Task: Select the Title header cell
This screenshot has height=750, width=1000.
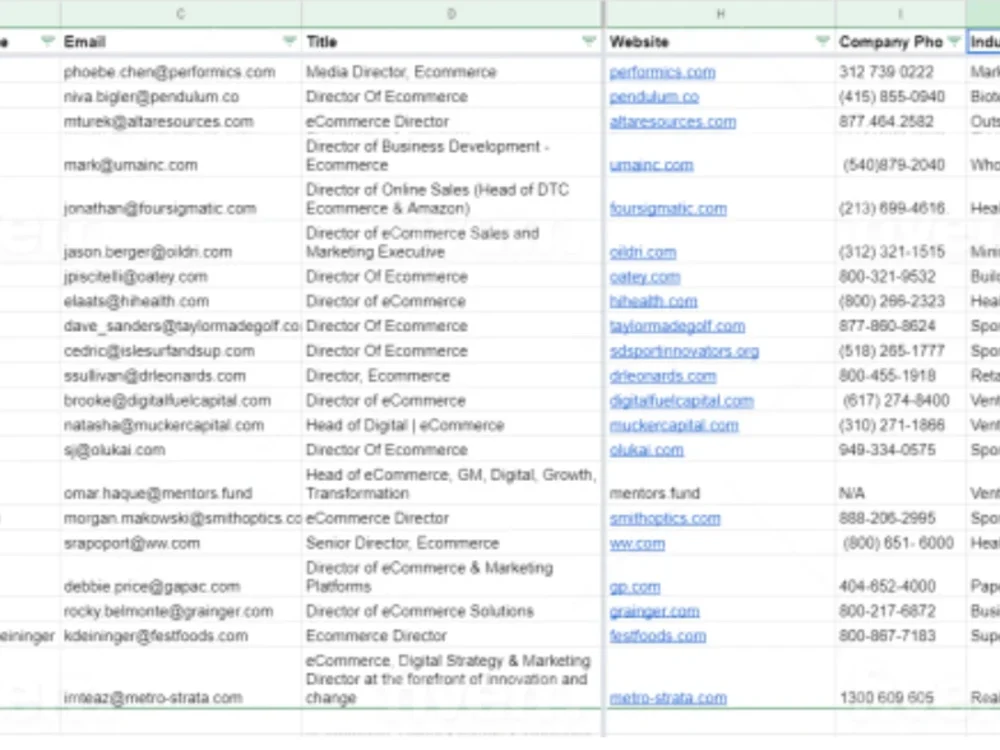Action: (x=452, y=41)
